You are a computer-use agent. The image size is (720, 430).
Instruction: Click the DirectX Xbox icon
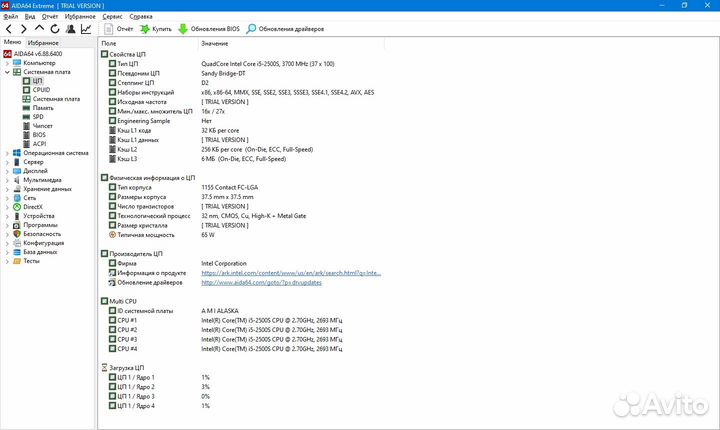[17, 207]
